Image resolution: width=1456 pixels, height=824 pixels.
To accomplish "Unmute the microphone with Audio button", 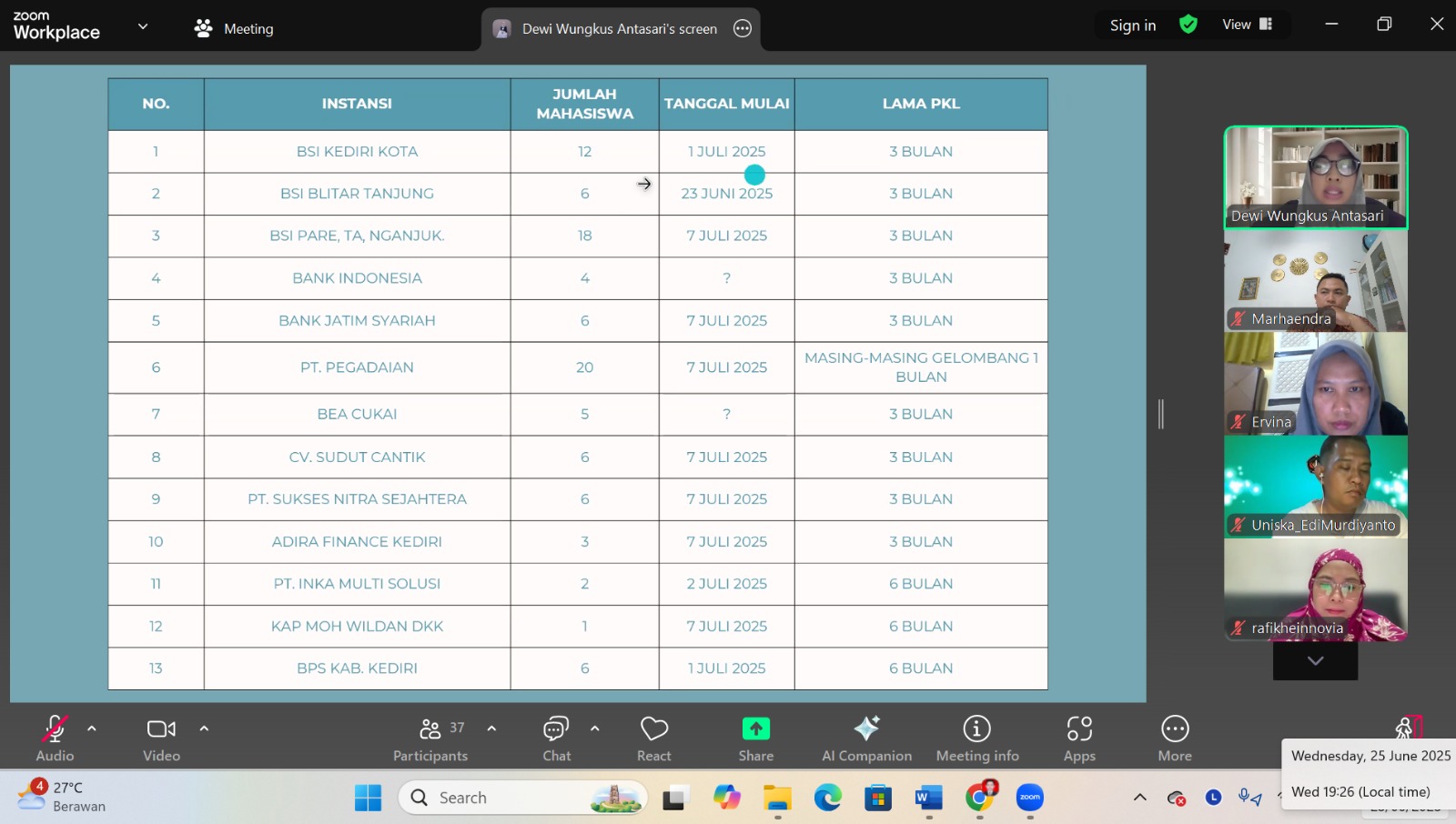I will coord(55,739).
